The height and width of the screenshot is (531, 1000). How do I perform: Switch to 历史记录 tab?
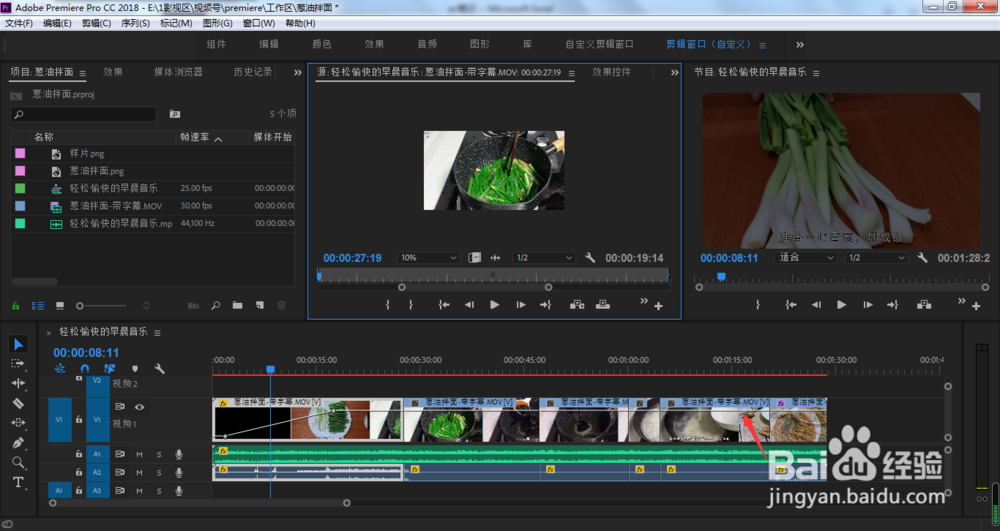click(x=253, y=72)
